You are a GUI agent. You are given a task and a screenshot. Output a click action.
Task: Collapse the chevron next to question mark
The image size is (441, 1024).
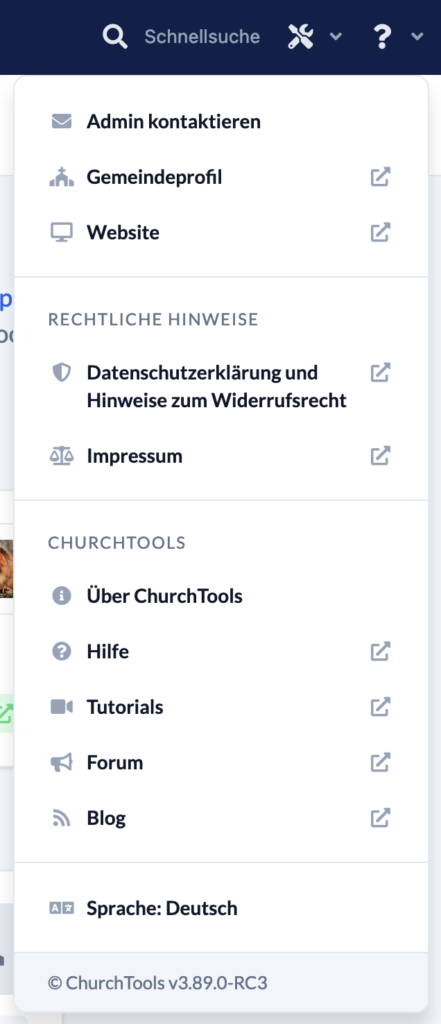(x=417, y=37)
